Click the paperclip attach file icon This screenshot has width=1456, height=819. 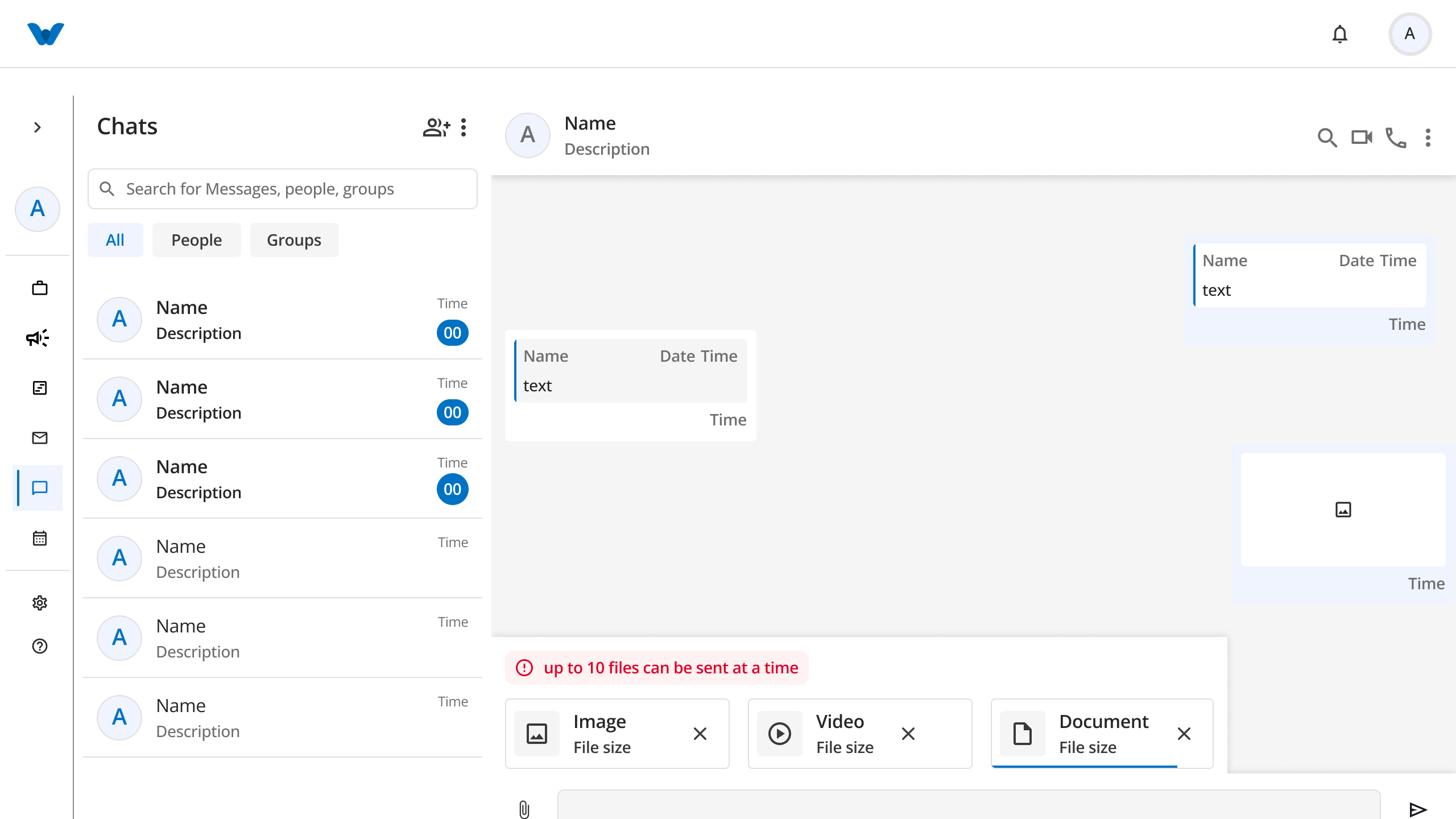524,809
